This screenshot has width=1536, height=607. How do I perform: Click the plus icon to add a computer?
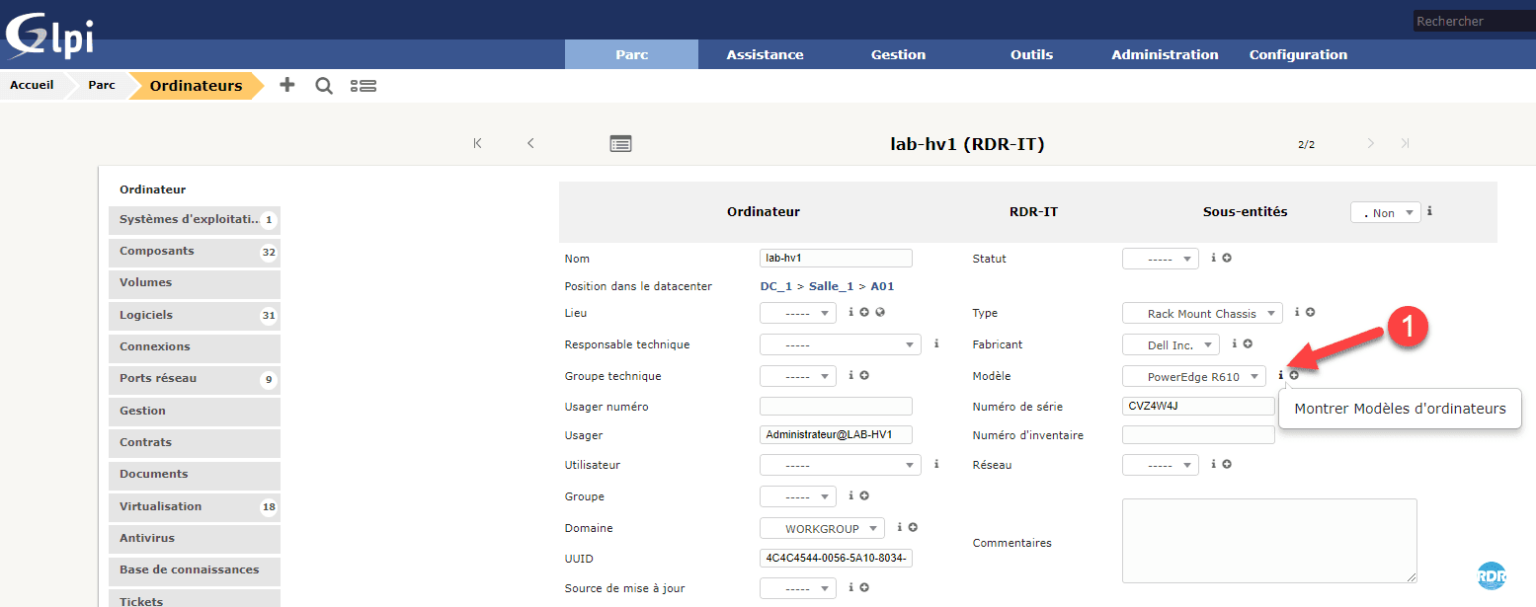tap(287, 85)
